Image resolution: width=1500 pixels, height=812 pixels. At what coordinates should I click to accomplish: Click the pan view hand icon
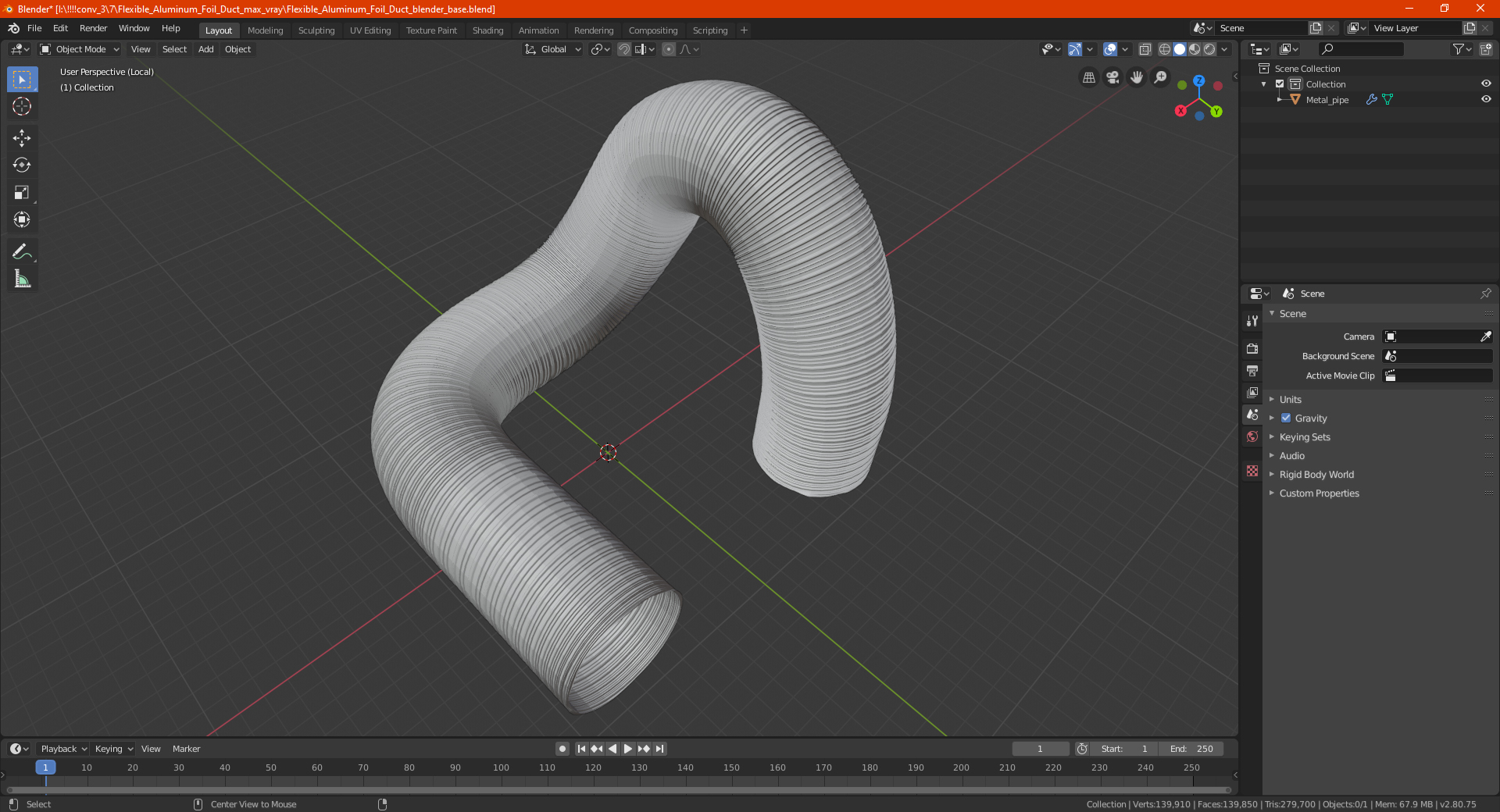(1137, 77)
